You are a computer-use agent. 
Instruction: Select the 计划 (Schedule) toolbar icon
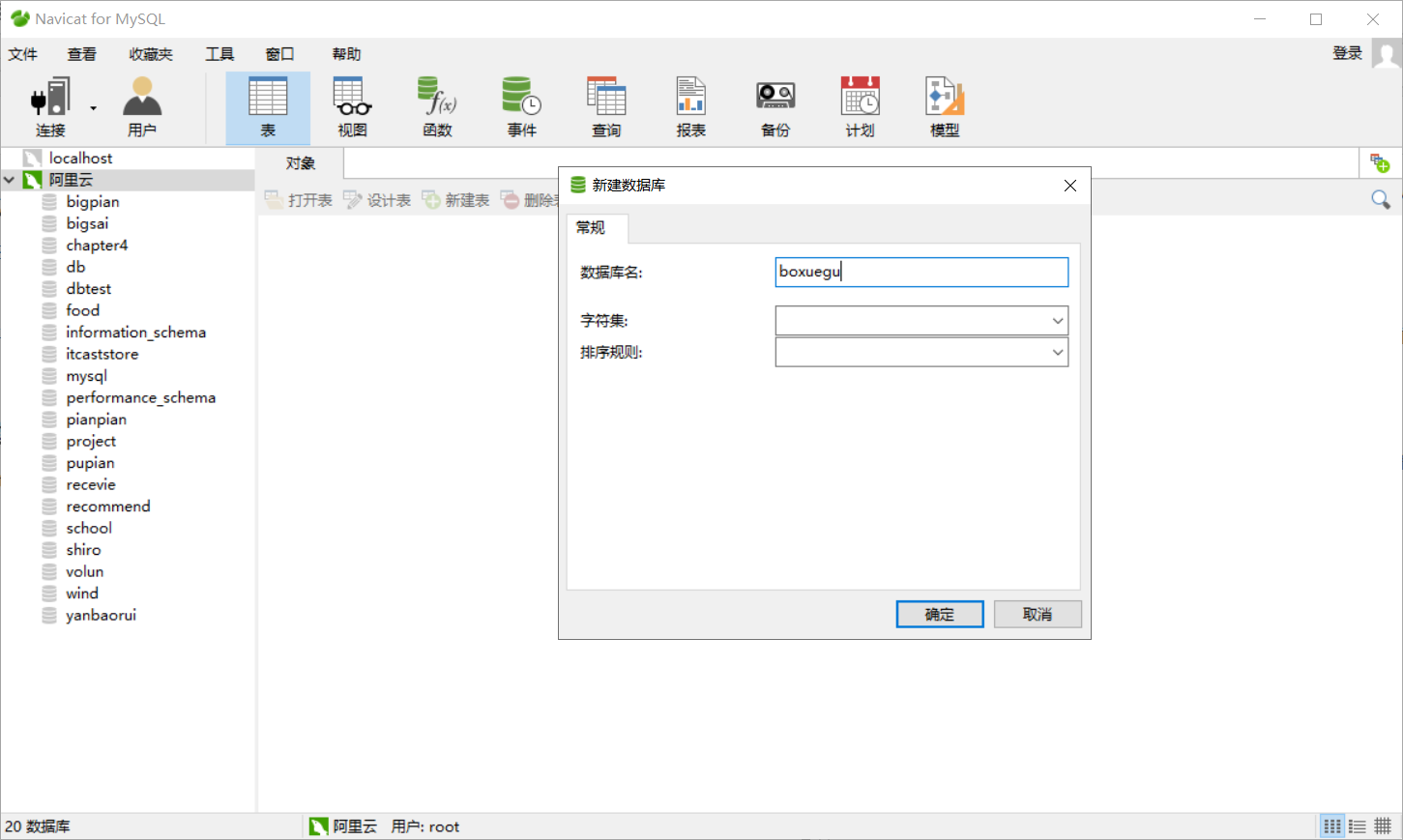point(860,107)
